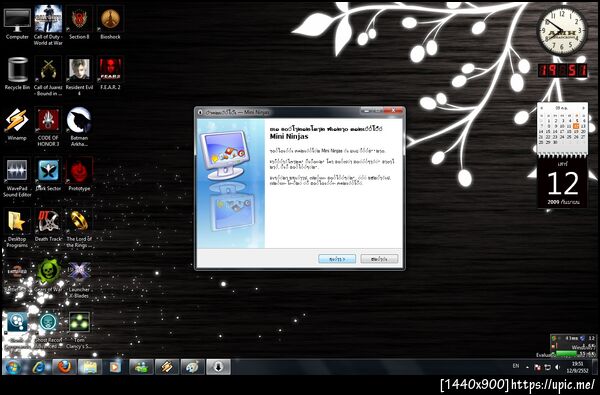This screenshot has height=395, width=600.
Task: Open the Desktop Programs folder icon
Action: (x=17, y=228)
